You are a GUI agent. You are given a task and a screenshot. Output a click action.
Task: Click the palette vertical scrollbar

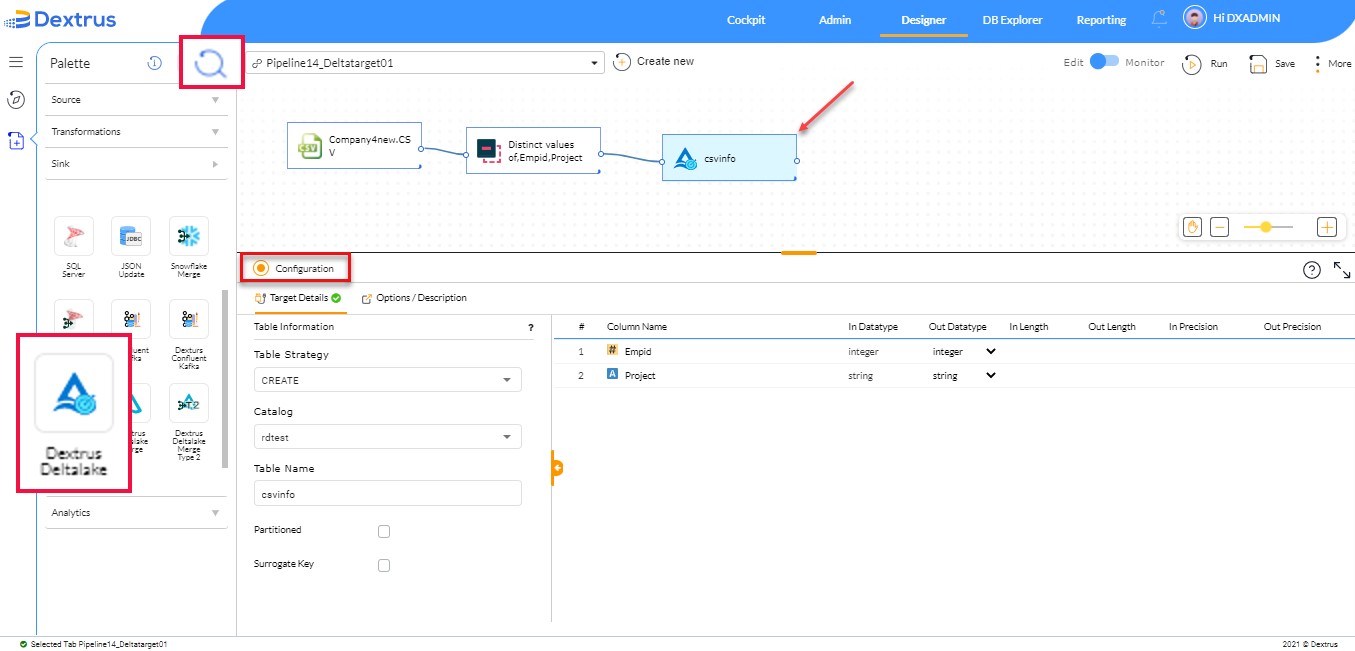point(224,379)
